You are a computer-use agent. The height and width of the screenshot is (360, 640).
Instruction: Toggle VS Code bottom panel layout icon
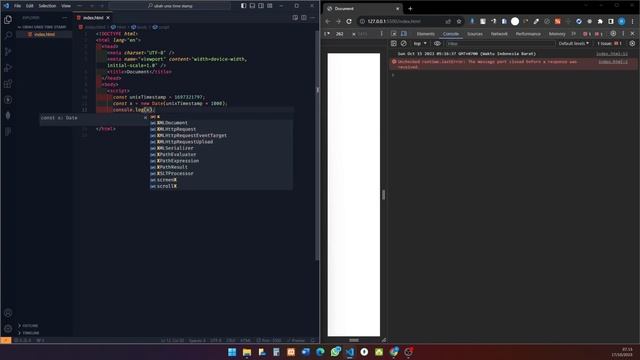pyautogui.click(x=252, y=6)
